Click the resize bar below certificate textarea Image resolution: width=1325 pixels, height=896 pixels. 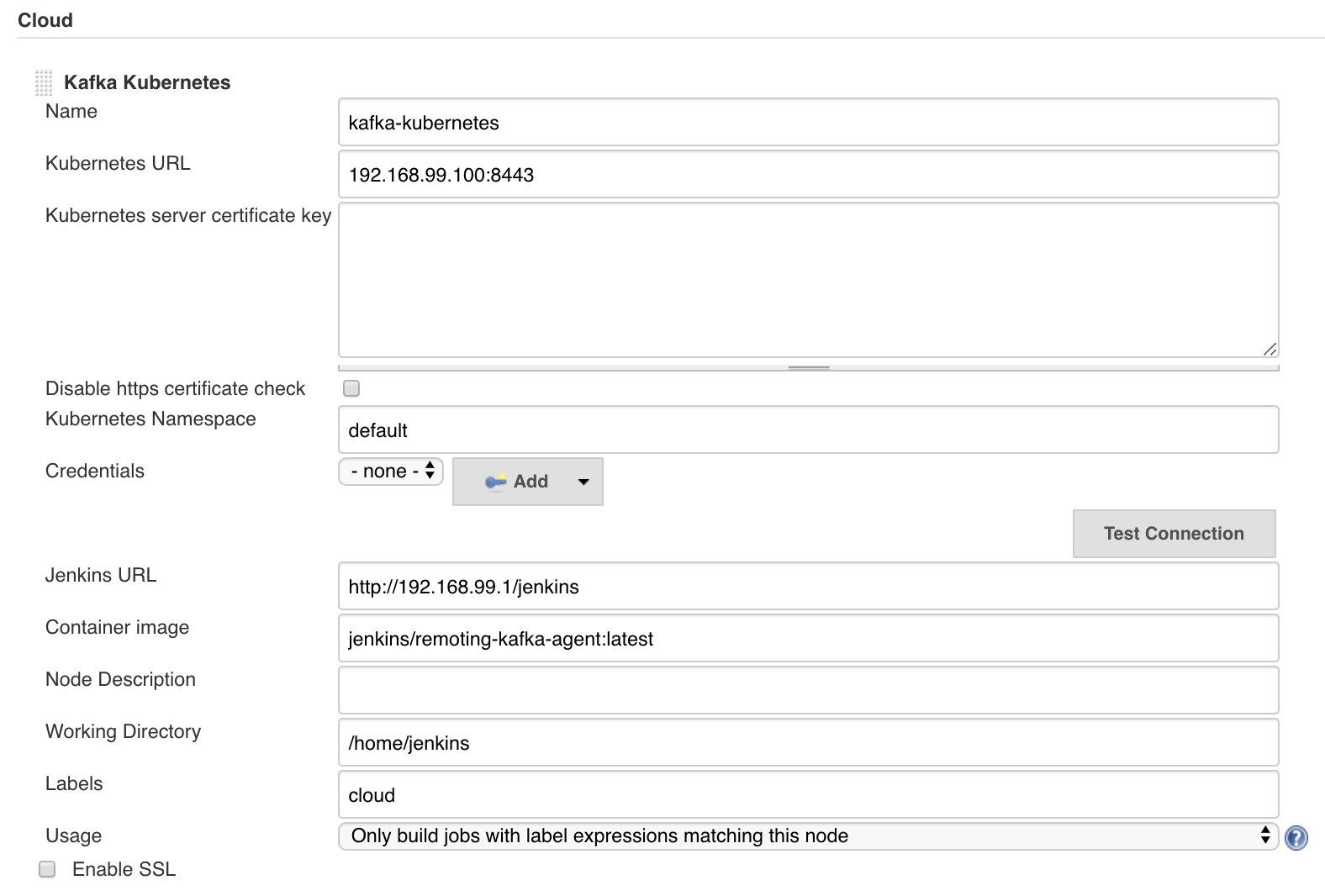(x=808, y=367)
